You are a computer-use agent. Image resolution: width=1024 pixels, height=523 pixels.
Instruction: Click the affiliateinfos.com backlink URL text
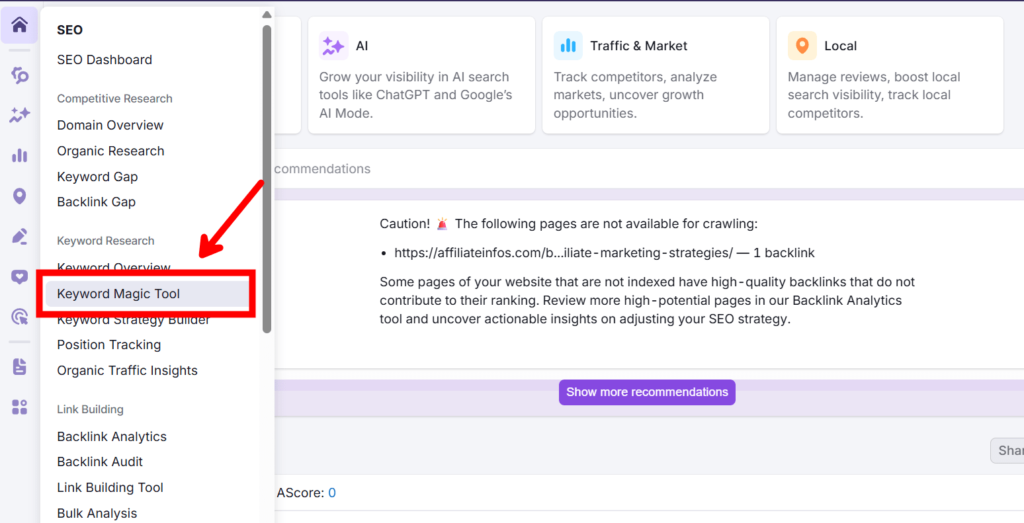coord(563,253)
